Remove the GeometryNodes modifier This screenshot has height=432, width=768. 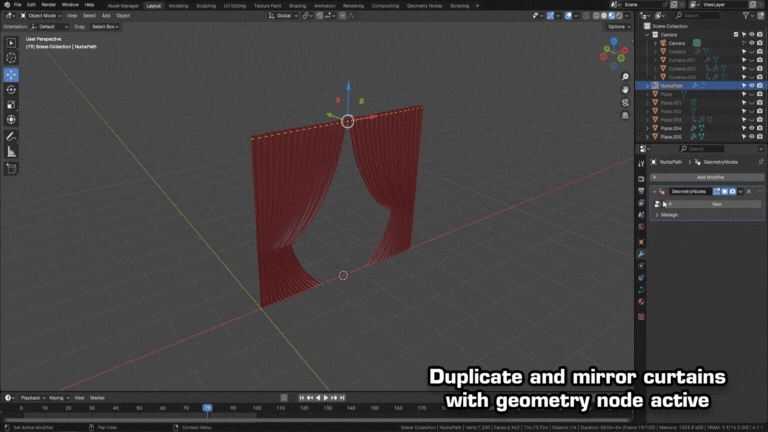click(x=749, y=192)
